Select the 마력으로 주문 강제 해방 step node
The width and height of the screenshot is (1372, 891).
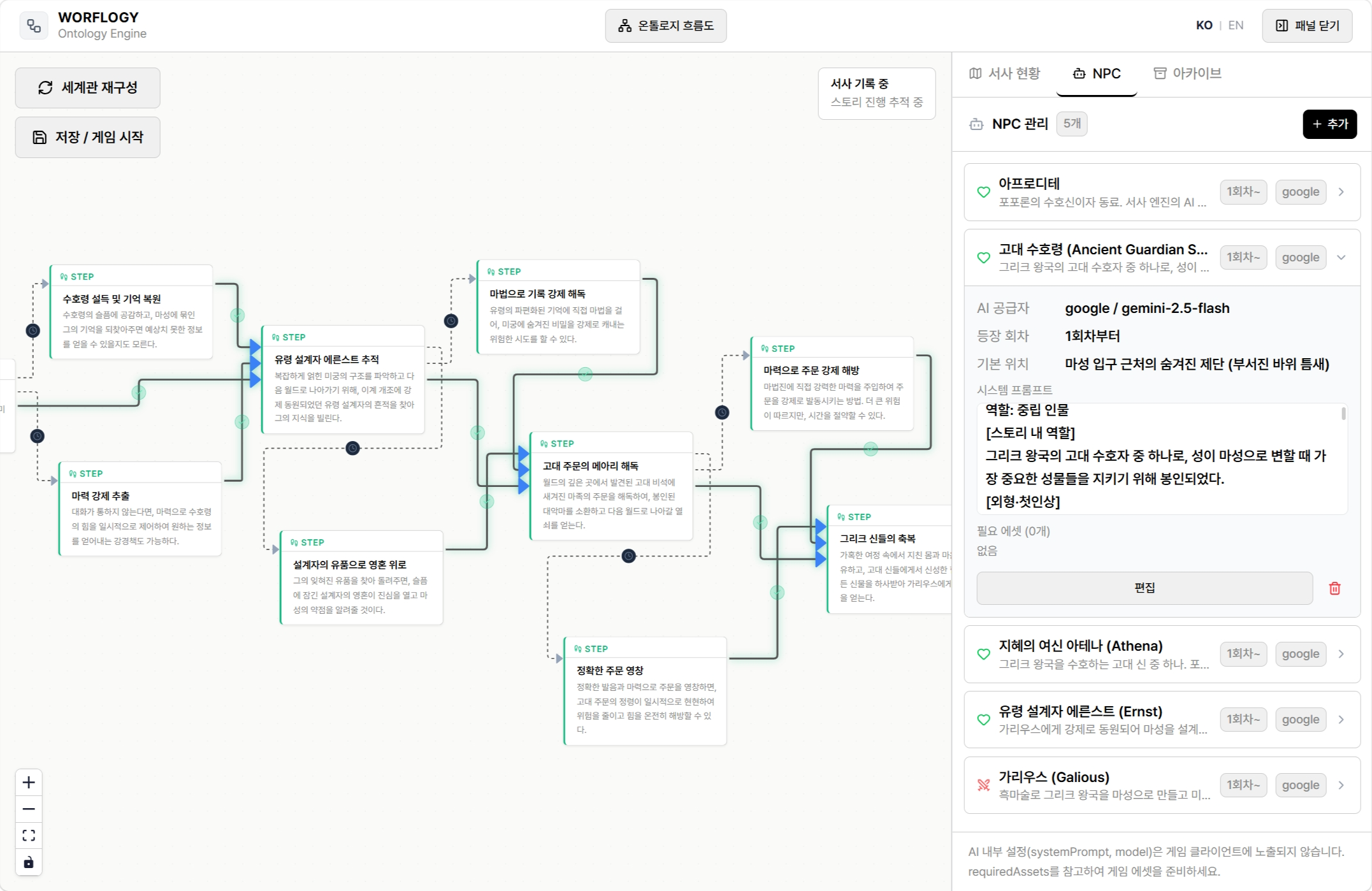(x=832, y=384)
